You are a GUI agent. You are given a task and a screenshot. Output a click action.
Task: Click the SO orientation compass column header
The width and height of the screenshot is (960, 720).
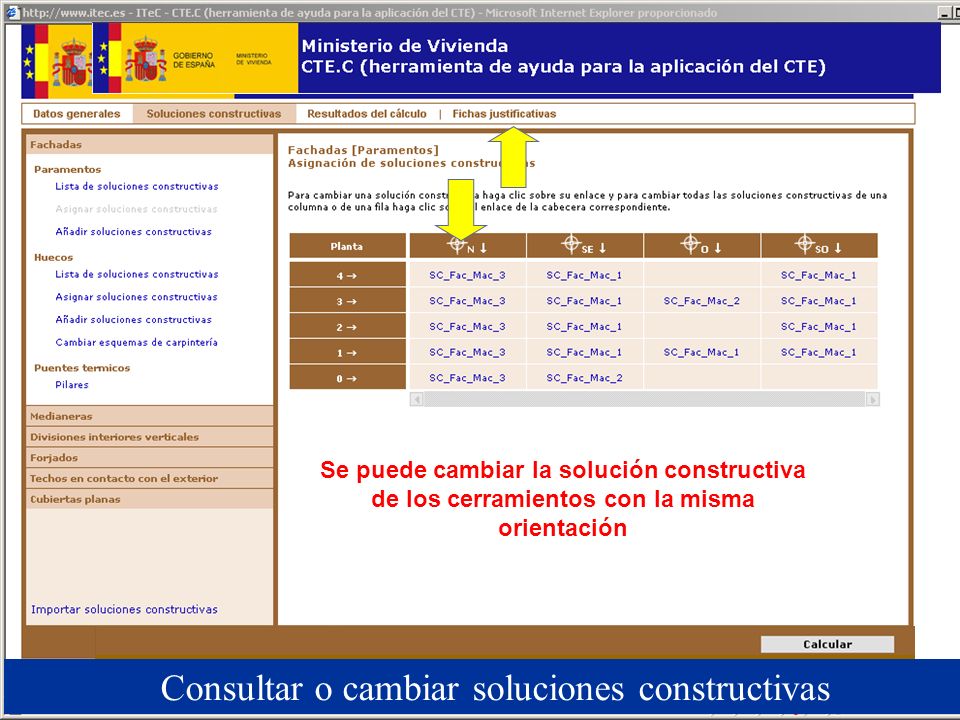click(x=819, y=246)
